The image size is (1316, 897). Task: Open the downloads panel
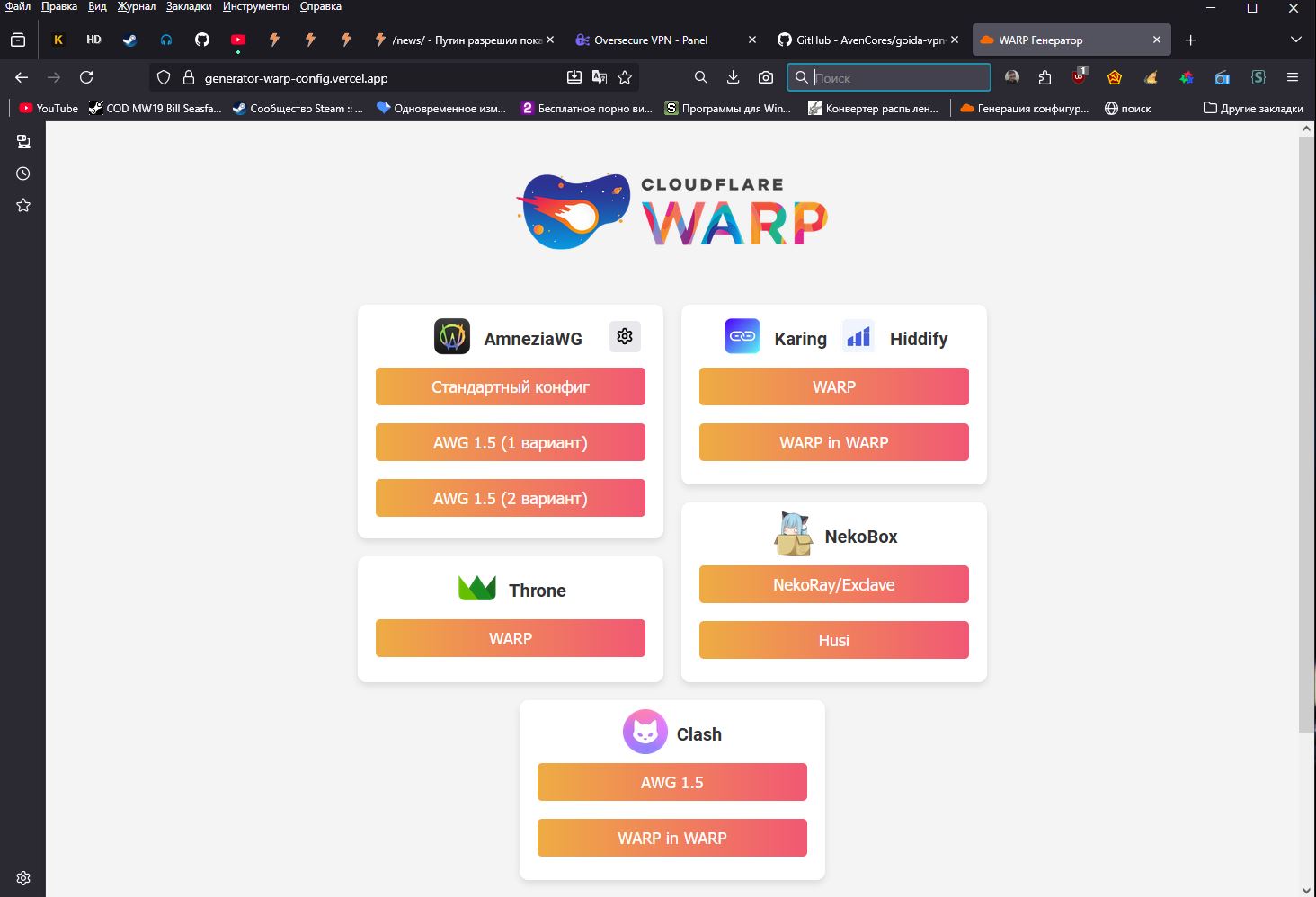[734, 77]
